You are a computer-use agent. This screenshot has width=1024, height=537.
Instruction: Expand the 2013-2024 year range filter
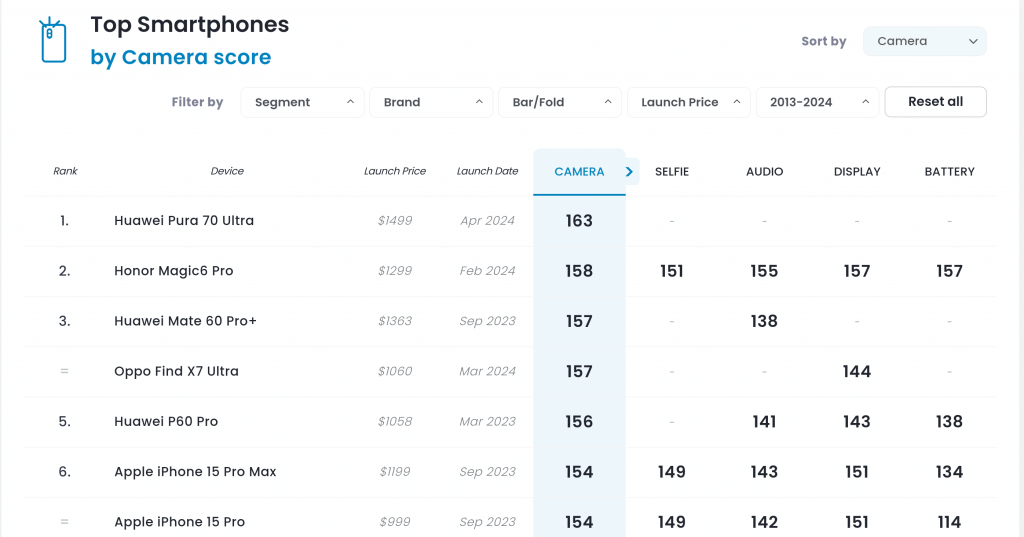[817, 102]
